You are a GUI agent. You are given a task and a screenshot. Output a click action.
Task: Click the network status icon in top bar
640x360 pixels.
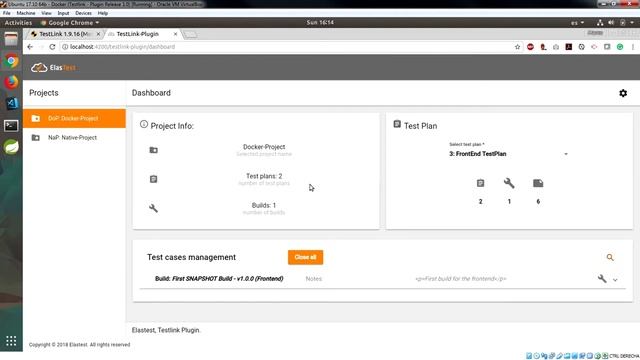click(600, 23)
